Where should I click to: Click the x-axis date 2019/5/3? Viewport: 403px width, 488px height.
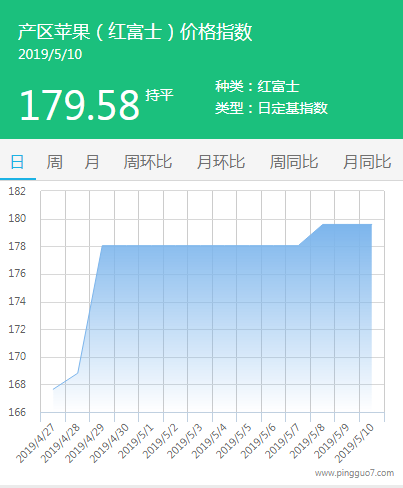(x=184, y=442)
